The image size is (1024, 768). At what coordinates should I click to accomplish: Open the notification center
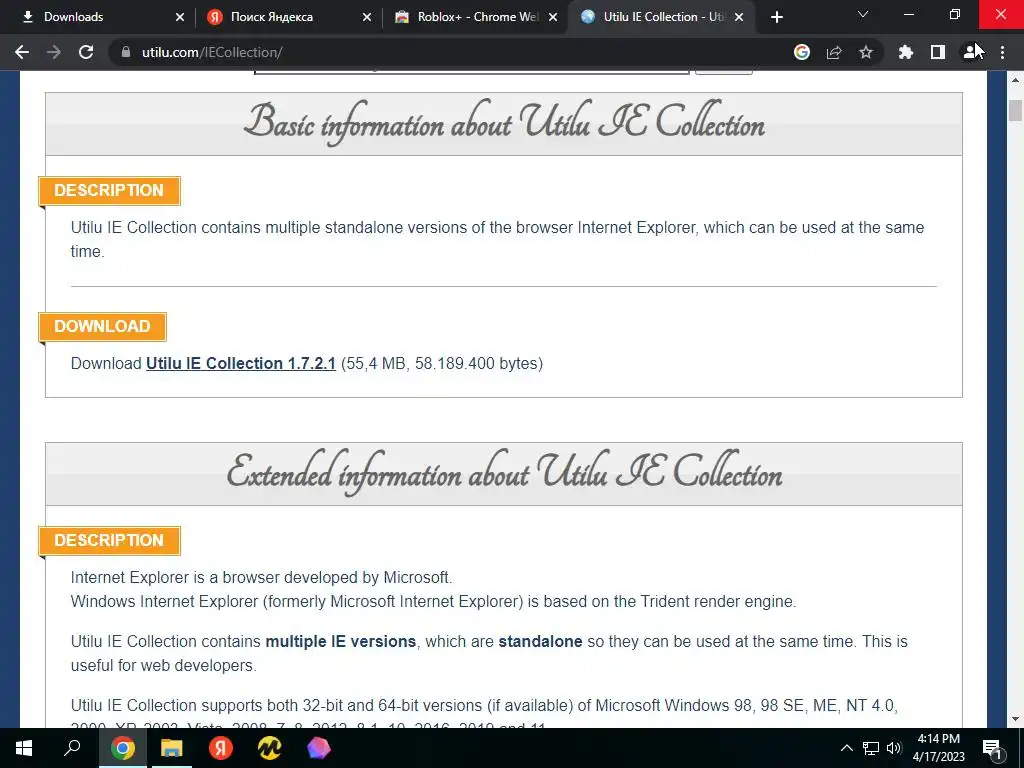993,748
